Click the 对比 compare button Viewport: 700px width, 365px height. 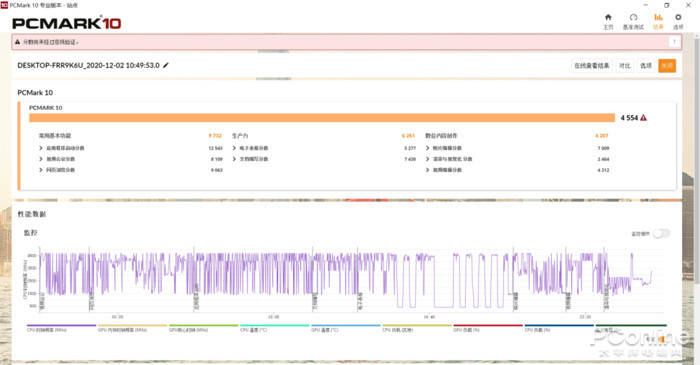[x=625, y=66]
